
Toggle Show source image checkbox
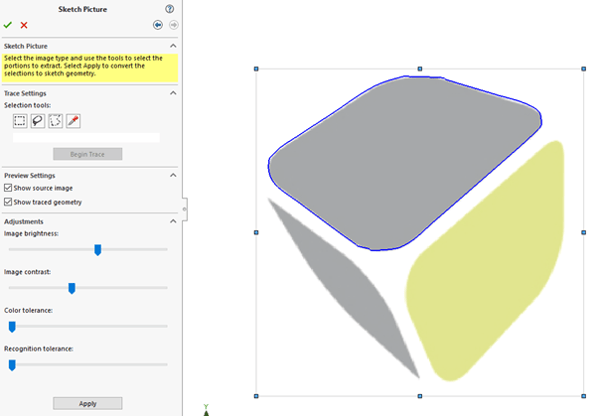tap(8, 188)
